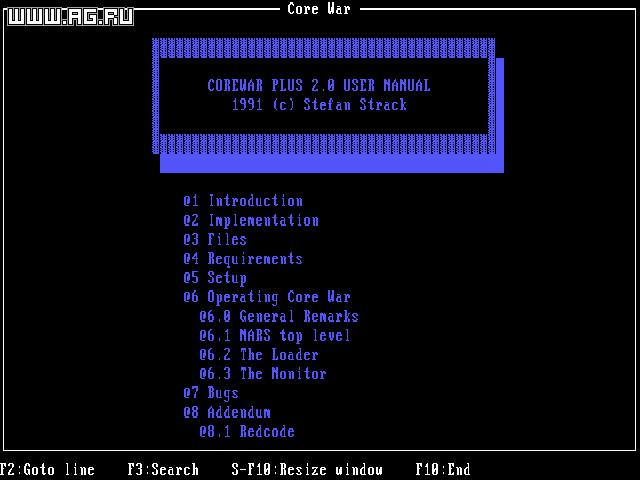Open the '@1 Introduction' chapter entry
Screen dimensions: 640x480
point(243,201)
